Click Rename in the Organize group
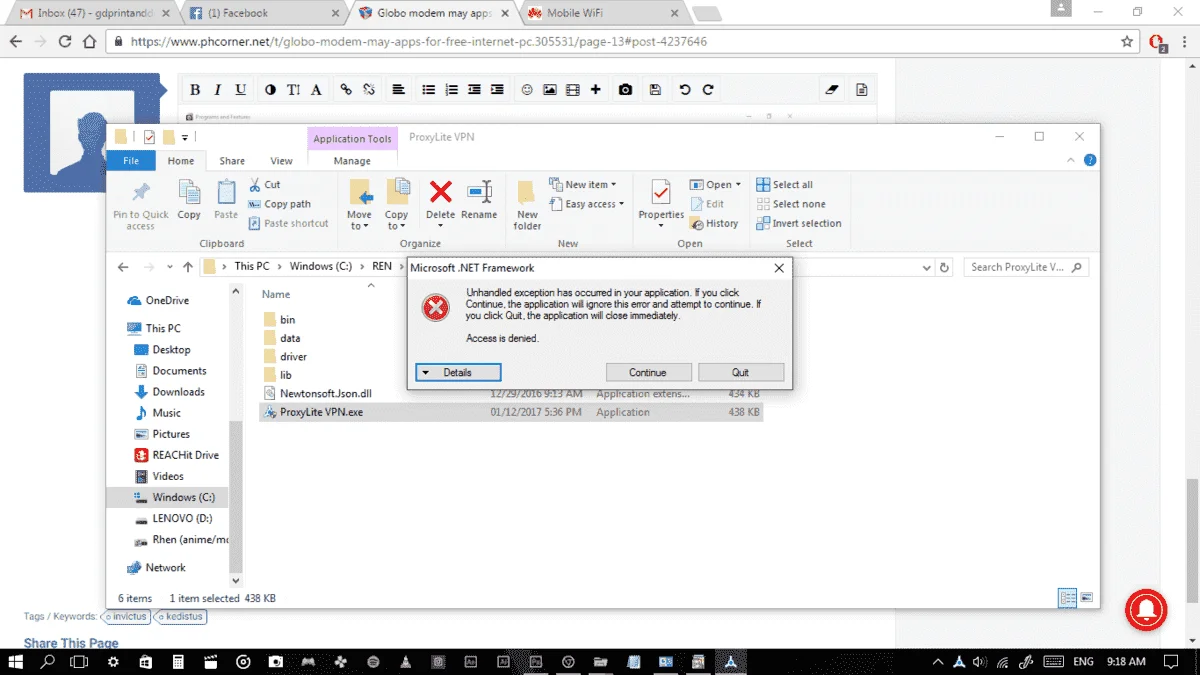Image resolution: width=1200 pixels, height=675 pixels. [479, 200]
